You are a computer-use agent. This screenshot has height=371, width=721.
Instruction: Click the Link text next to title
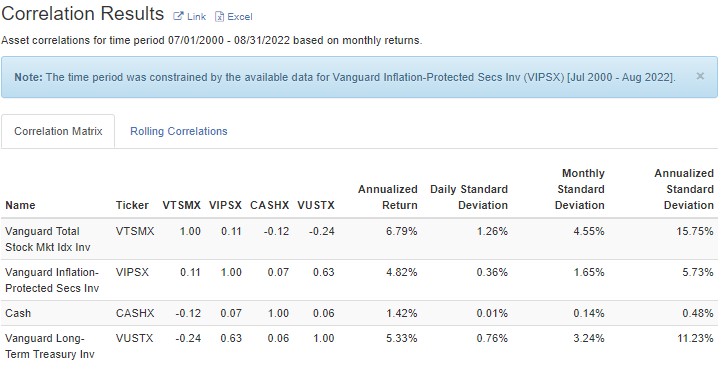coord(196,17)
